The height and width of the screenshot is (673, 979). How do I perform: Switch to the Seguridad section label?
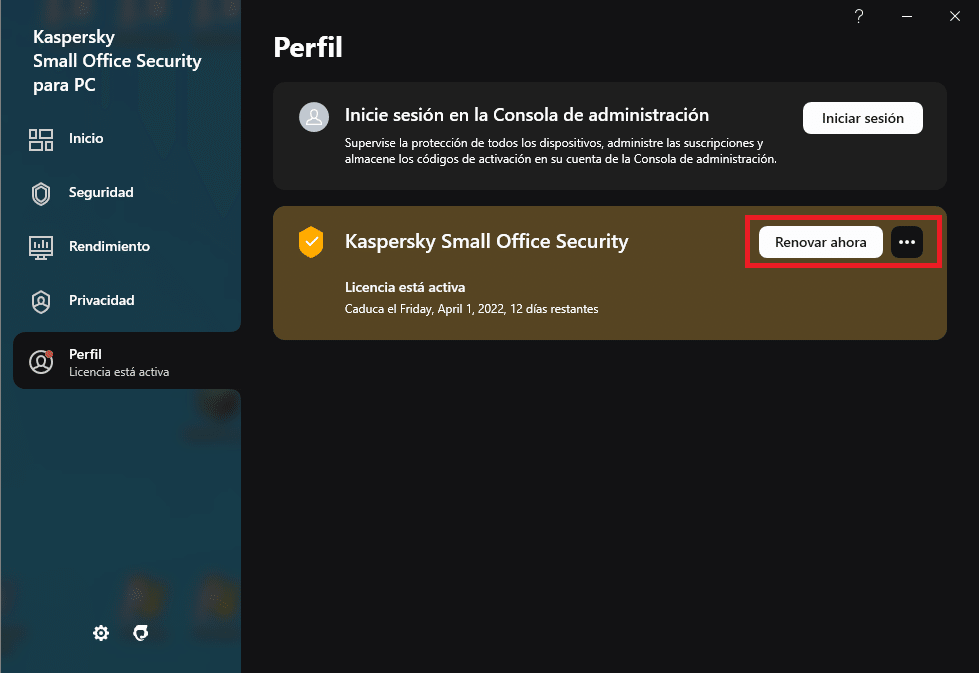pos(101,193)
